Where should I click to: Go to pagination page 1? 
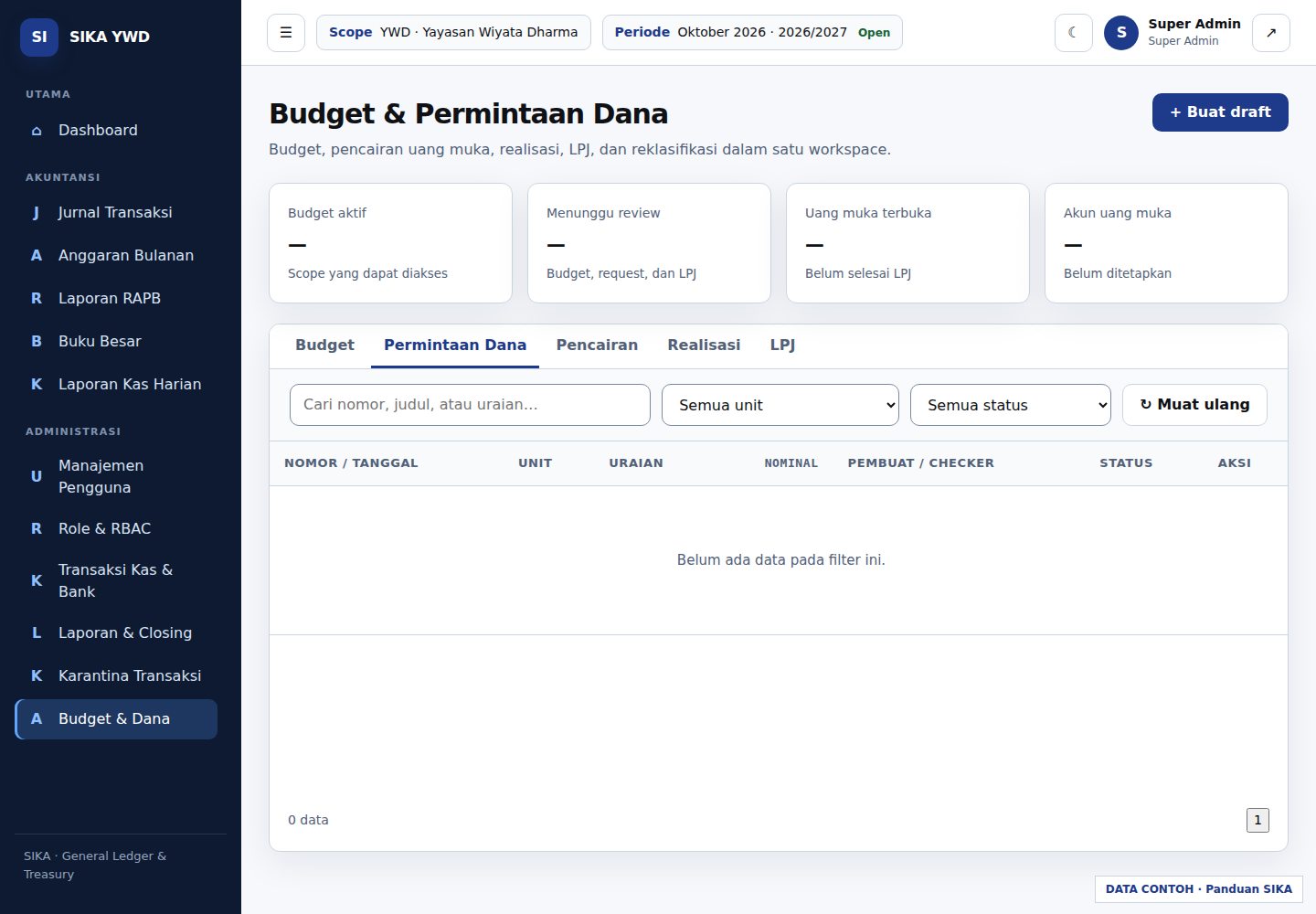tap(1258, 821)
